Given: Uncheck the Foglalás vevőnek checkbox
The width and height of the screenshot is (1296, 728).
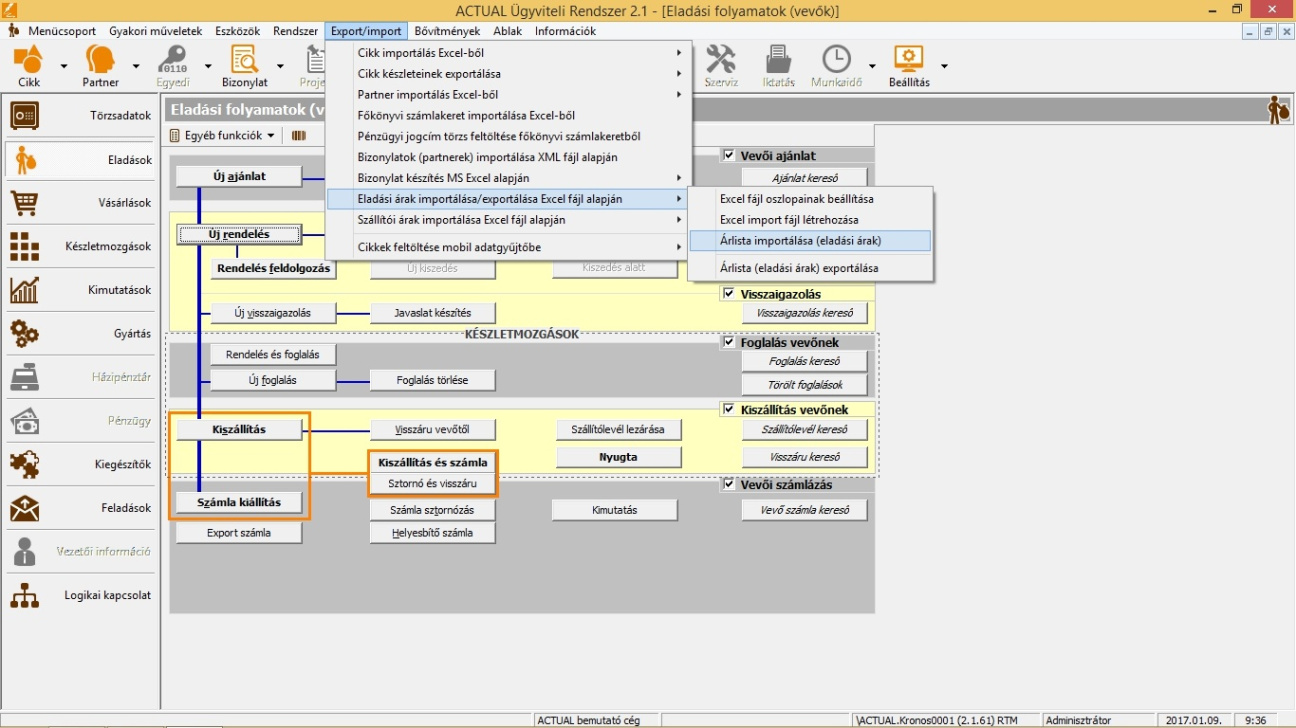Looking at the screenshot, I should [x=728, y=342].
